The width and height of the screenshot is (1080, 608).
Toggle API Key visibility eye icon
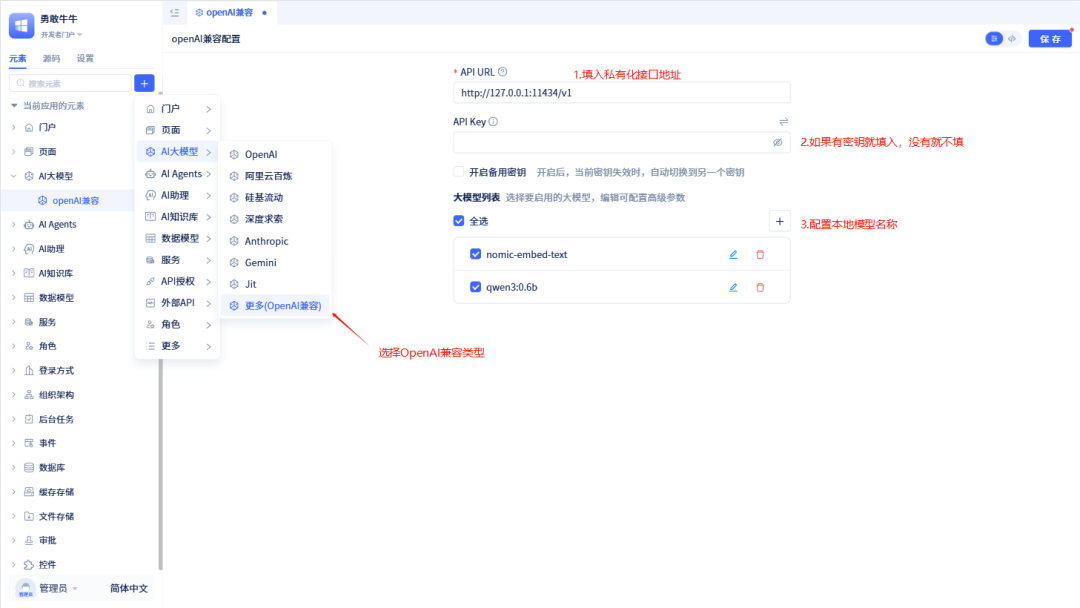point(777,143)
